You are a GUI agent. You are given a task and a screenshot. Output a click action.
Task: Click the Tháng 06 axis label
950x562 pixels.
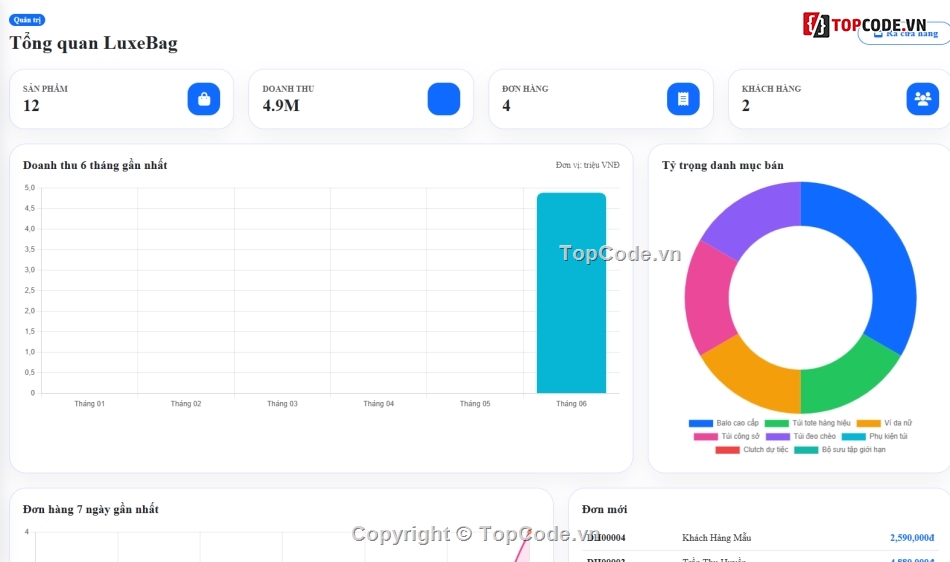(x=571, y=403)
